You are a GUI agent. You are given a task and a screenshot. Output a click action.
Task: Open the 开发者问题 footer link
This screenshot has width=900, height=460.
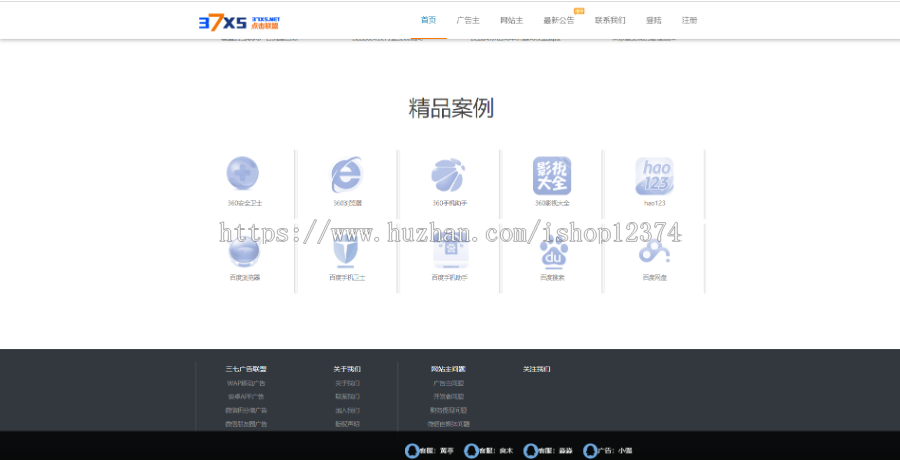448,397
